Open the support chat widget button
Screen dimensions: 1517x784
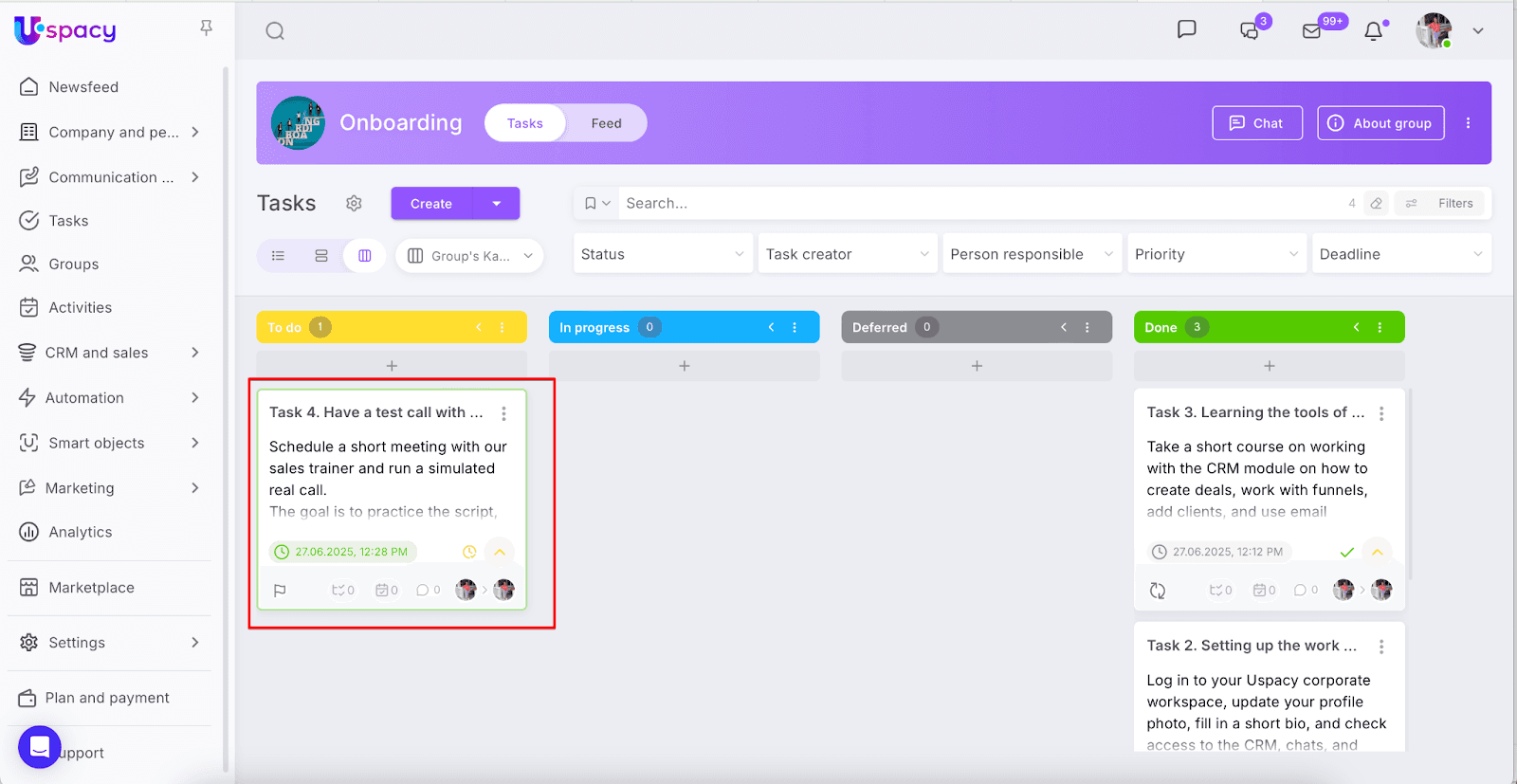click(40, 748)
